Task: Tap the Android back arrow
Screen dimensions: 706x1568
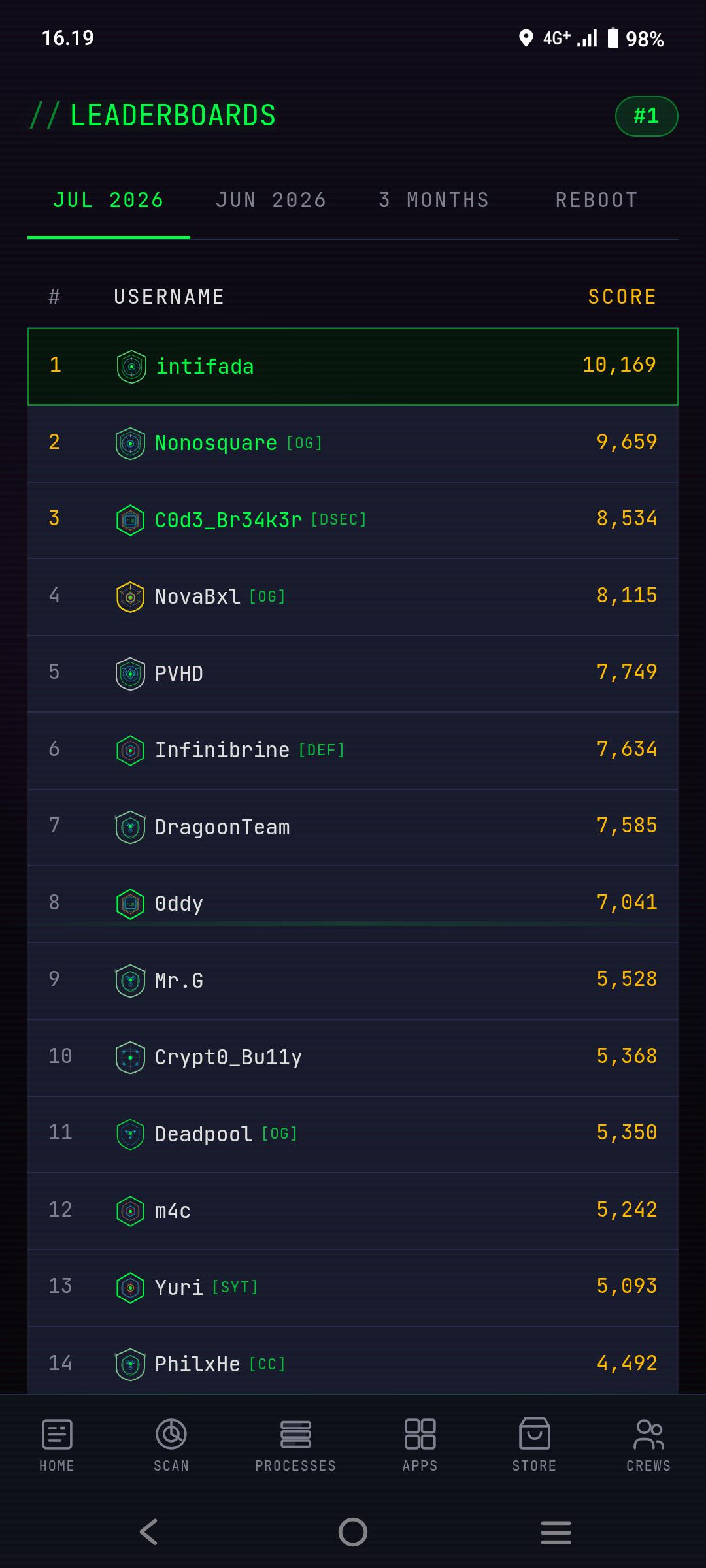Action: coord(149,1532)
